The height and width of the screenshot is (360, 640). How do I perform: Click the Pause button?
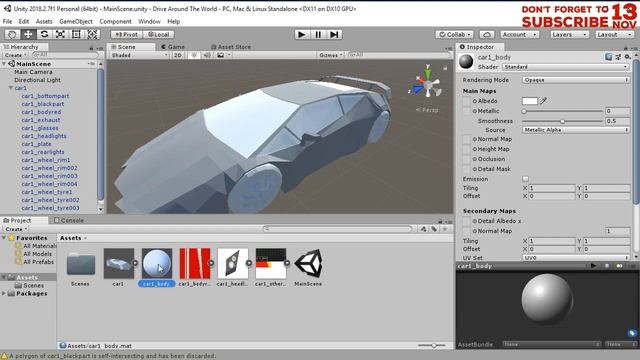(318, 34)
